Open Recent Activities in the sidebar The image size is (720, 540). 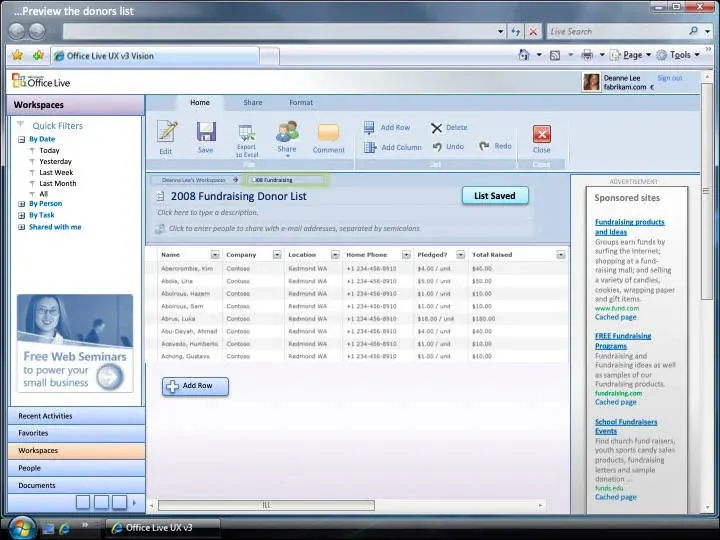click(76, 416)
